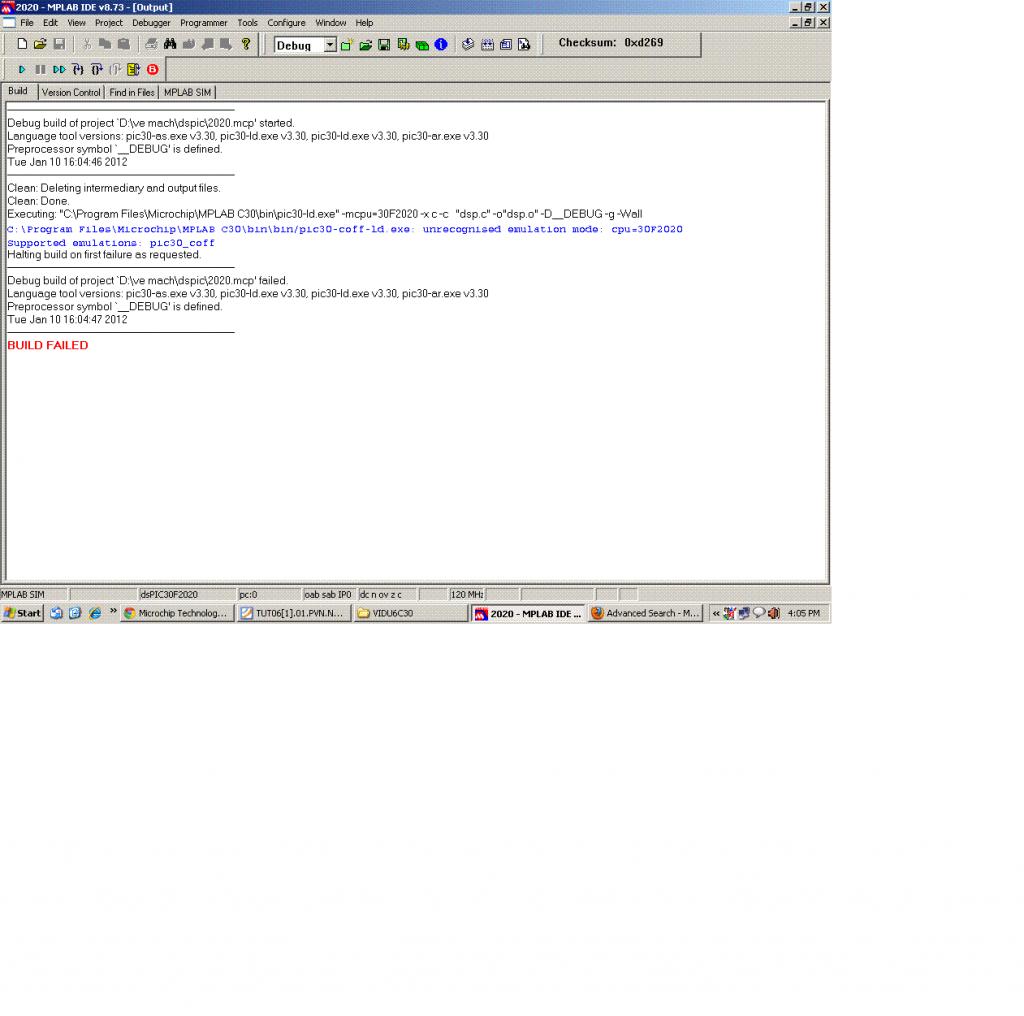
Task: Click 'oab sab IP0' status field
Action: [329, 594]
